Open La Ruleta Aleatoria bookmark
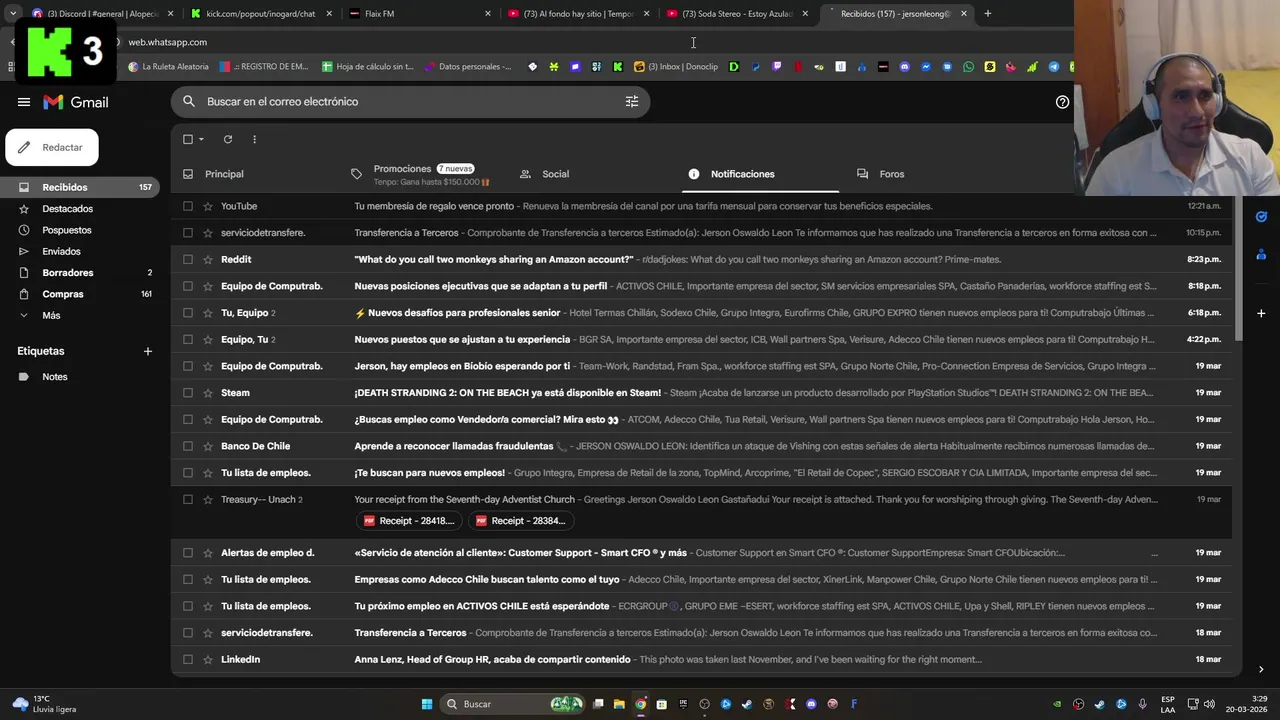Viewport: 1280px width, 720px height. [x=168, y=67]
